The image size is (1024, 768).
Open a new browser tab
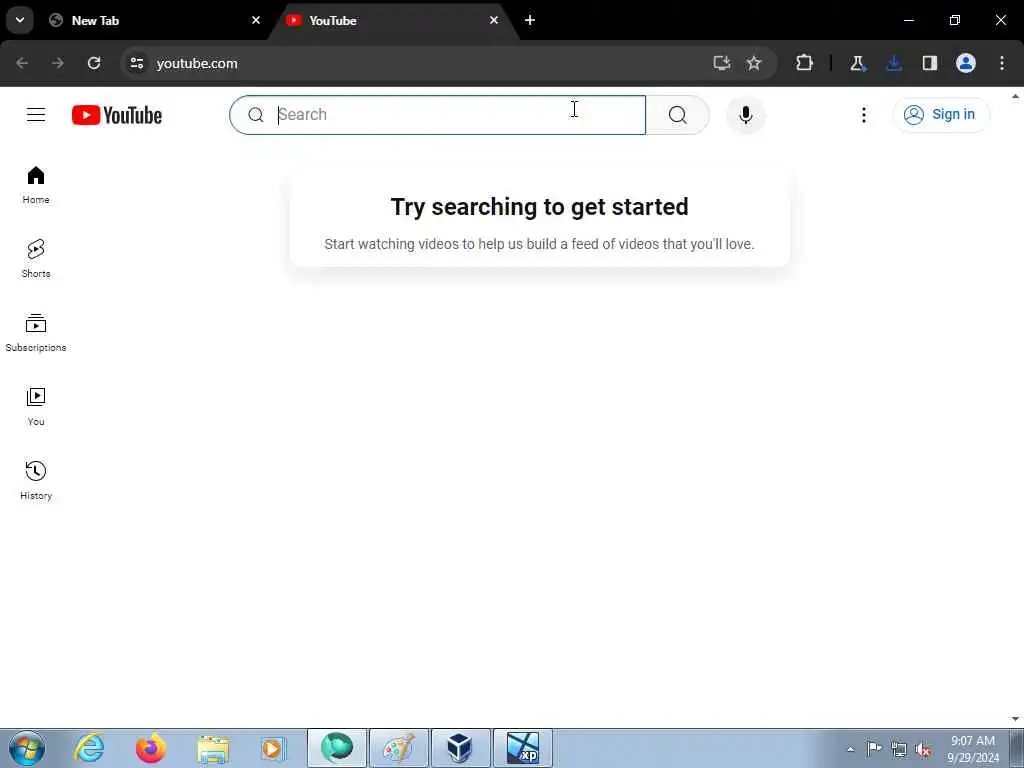530,20
